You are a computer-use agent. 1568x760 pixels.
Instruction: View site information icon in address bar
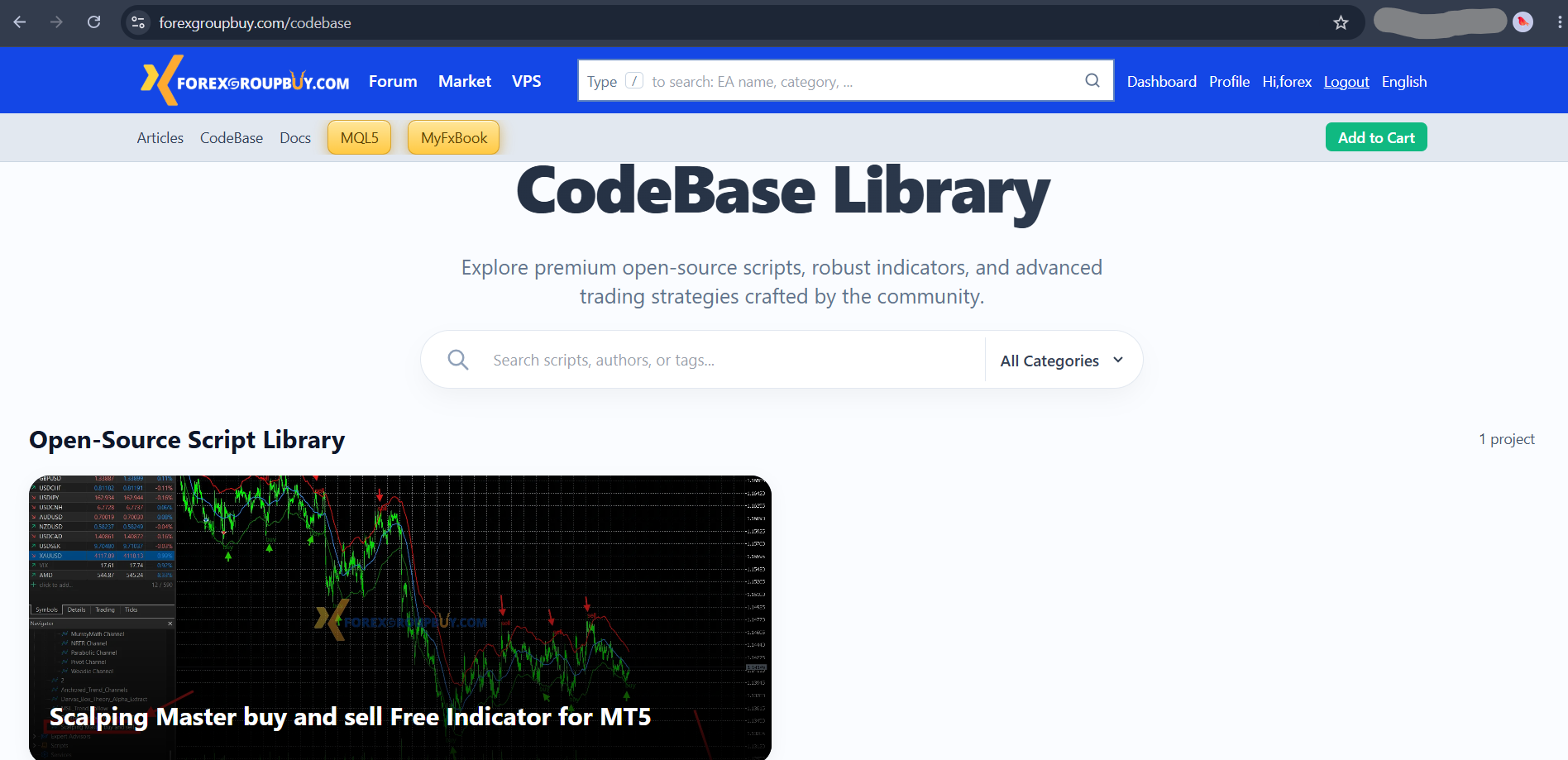[138, 22]
